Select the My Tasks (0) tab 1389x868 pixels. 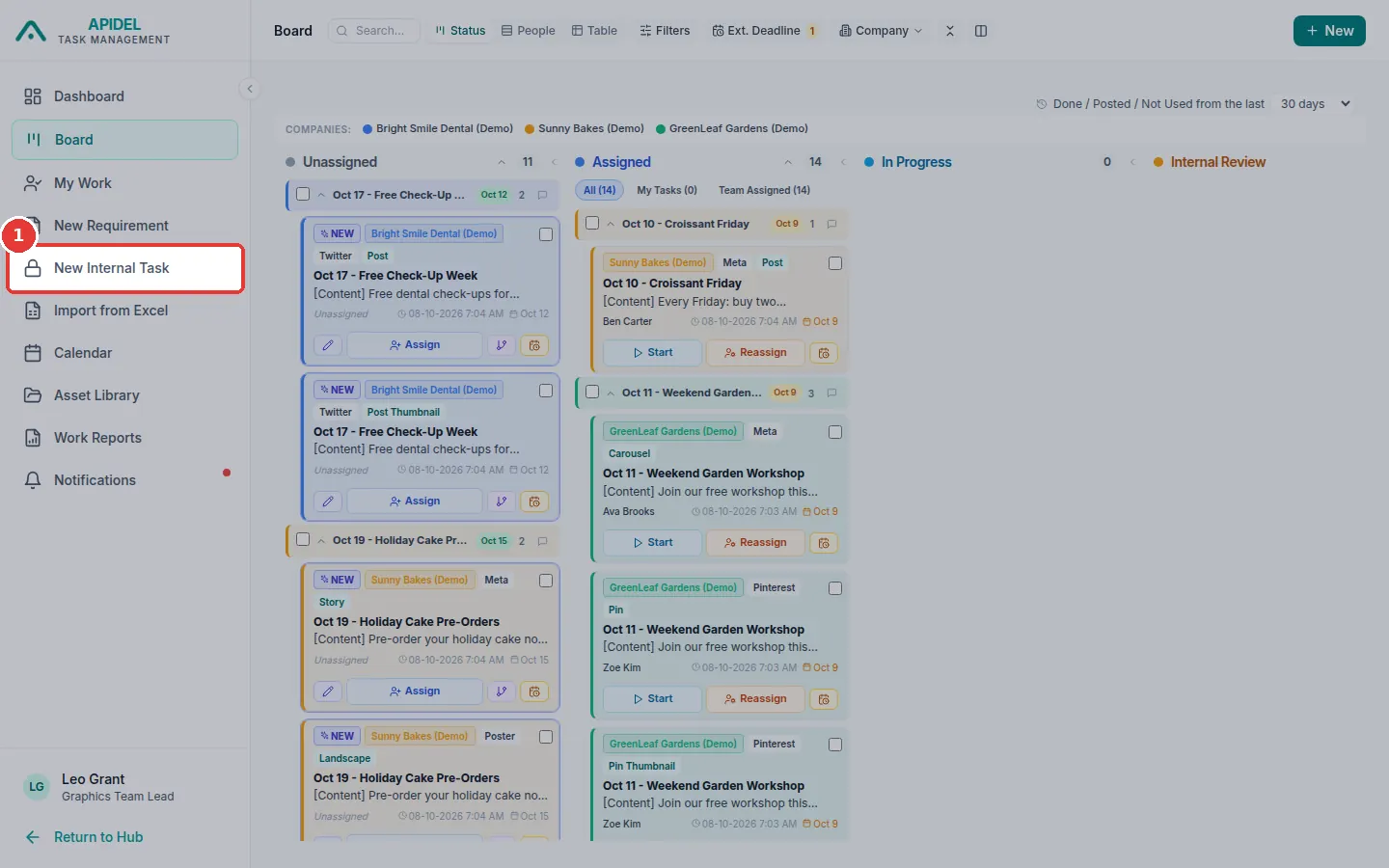pyautogui.click(x=667, y=190)
